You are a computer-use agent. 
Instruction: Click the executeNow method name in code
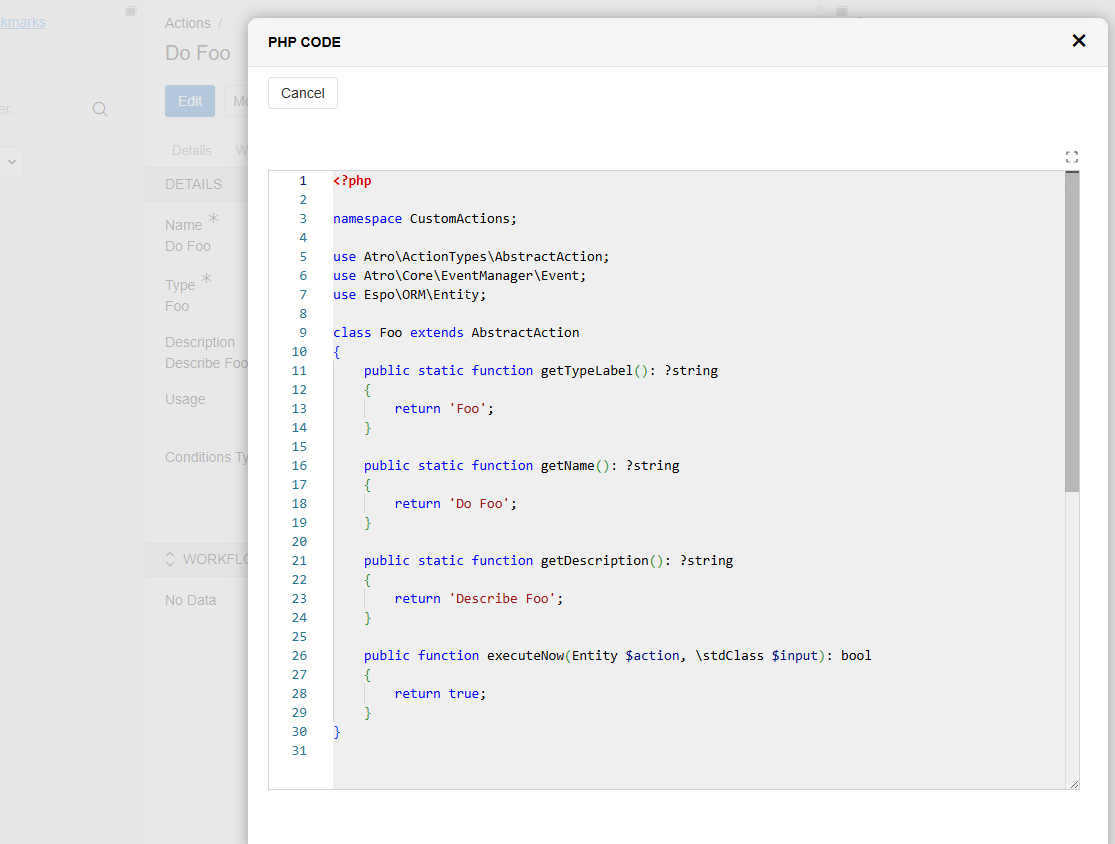[x=527, y=656]
